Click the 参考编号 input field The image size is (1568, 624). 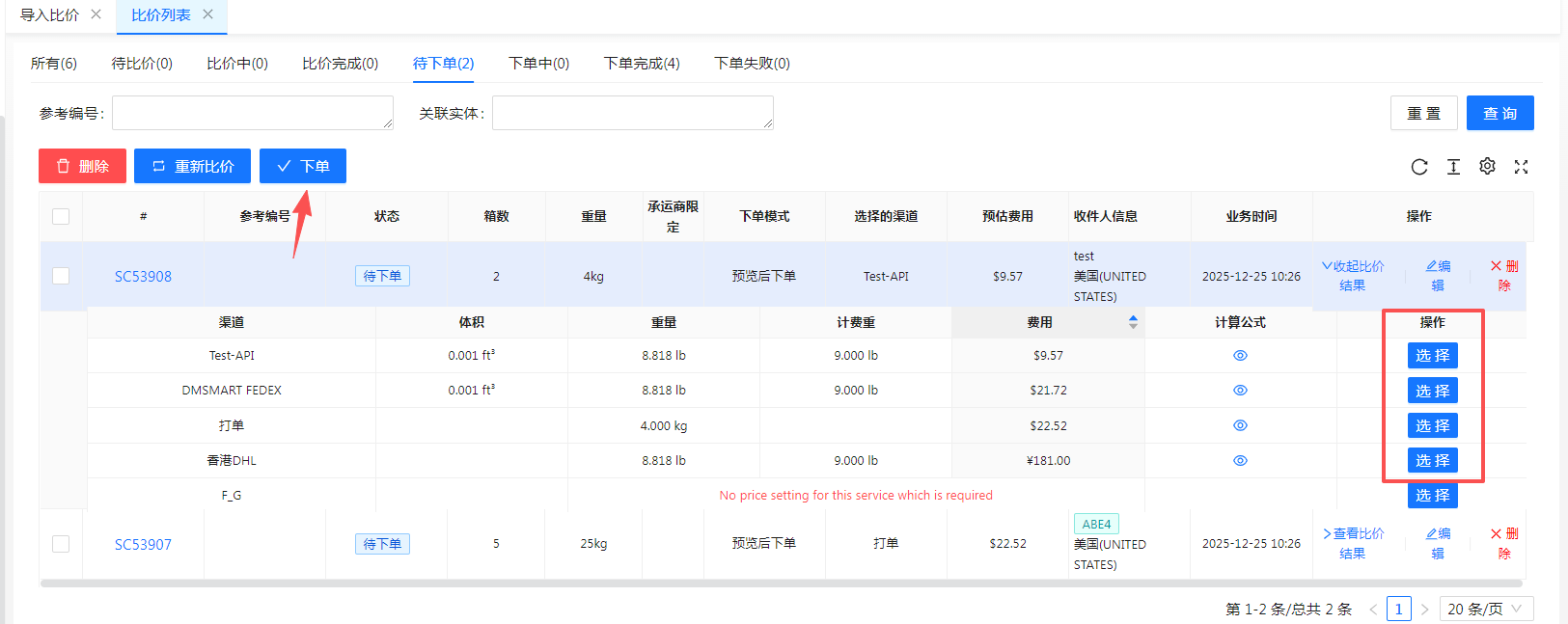click(x=253, y=113)
